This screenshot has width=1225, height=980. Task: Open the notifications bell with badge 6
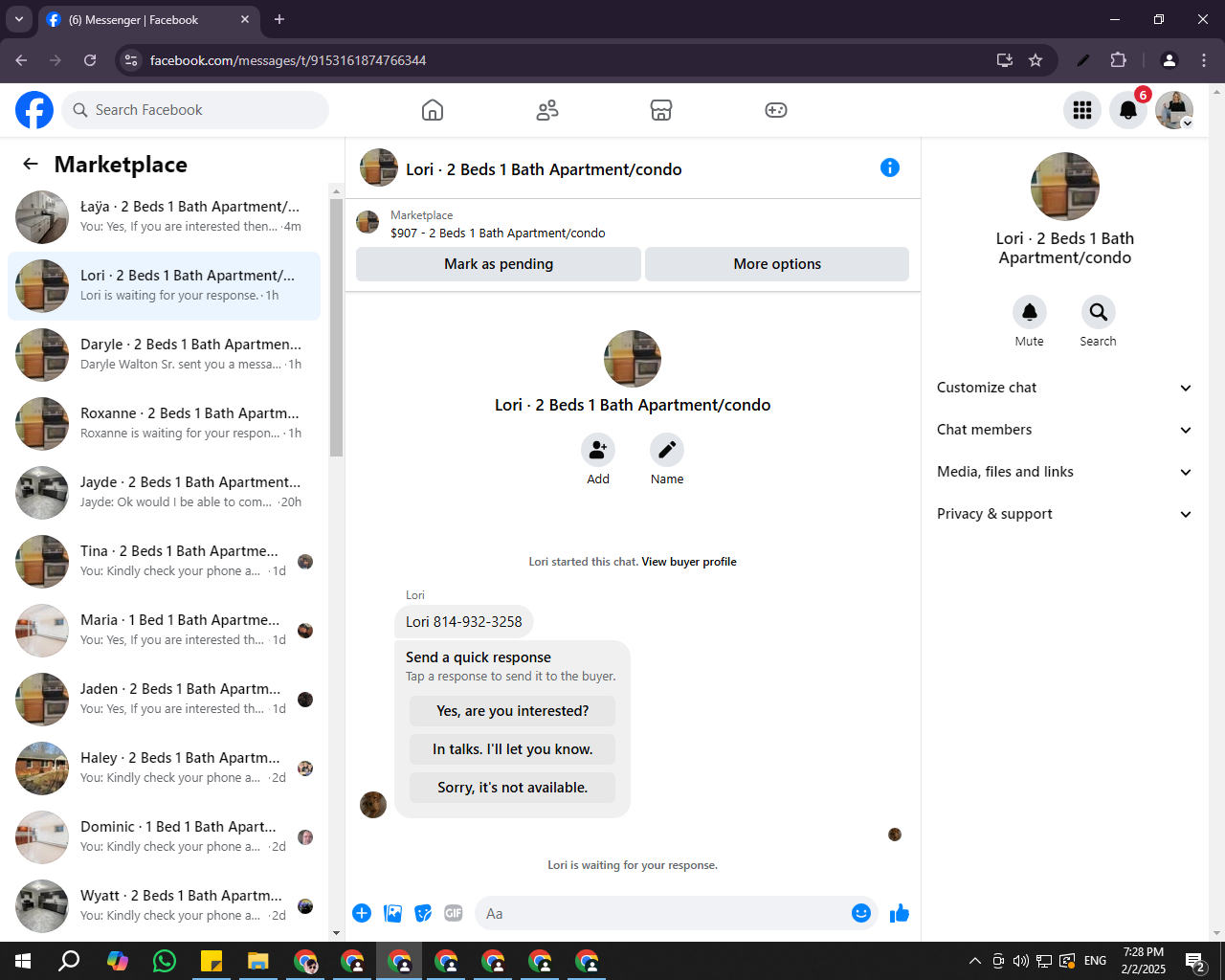[x=1128, y=110]
